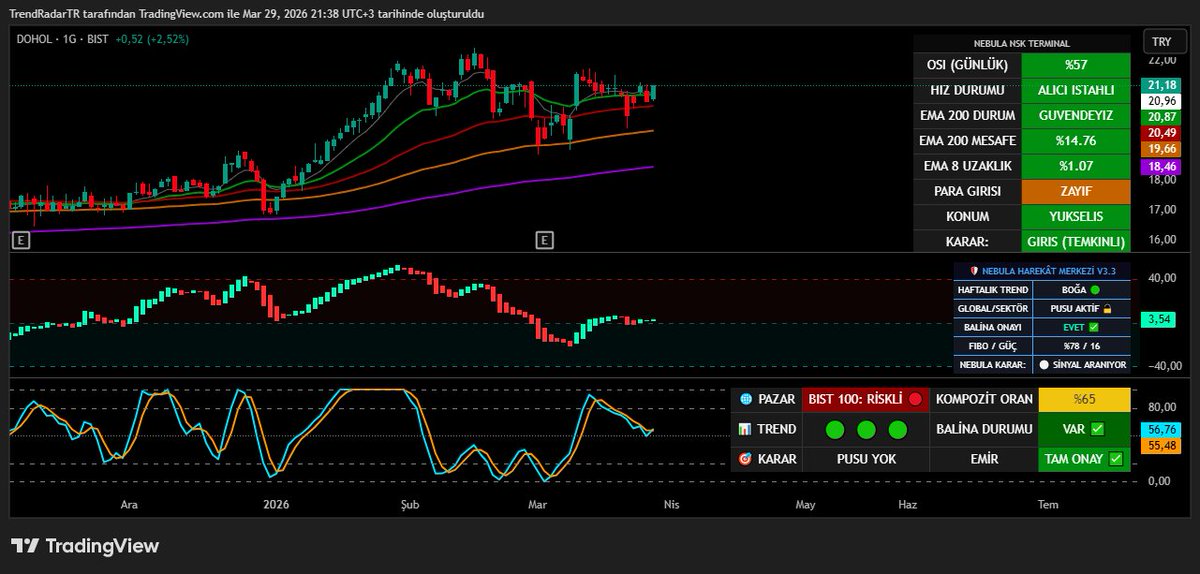Click the YUKSELIS cell
This screenshot has width=1200, height=574.
pos(1076,216)
